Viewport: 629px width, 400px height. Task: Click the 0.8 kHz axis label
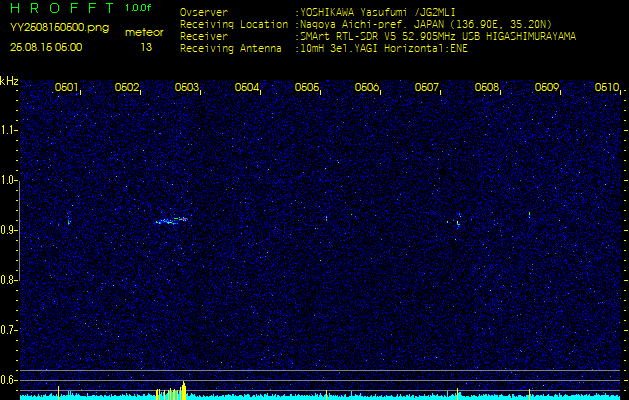click(8, 280)
